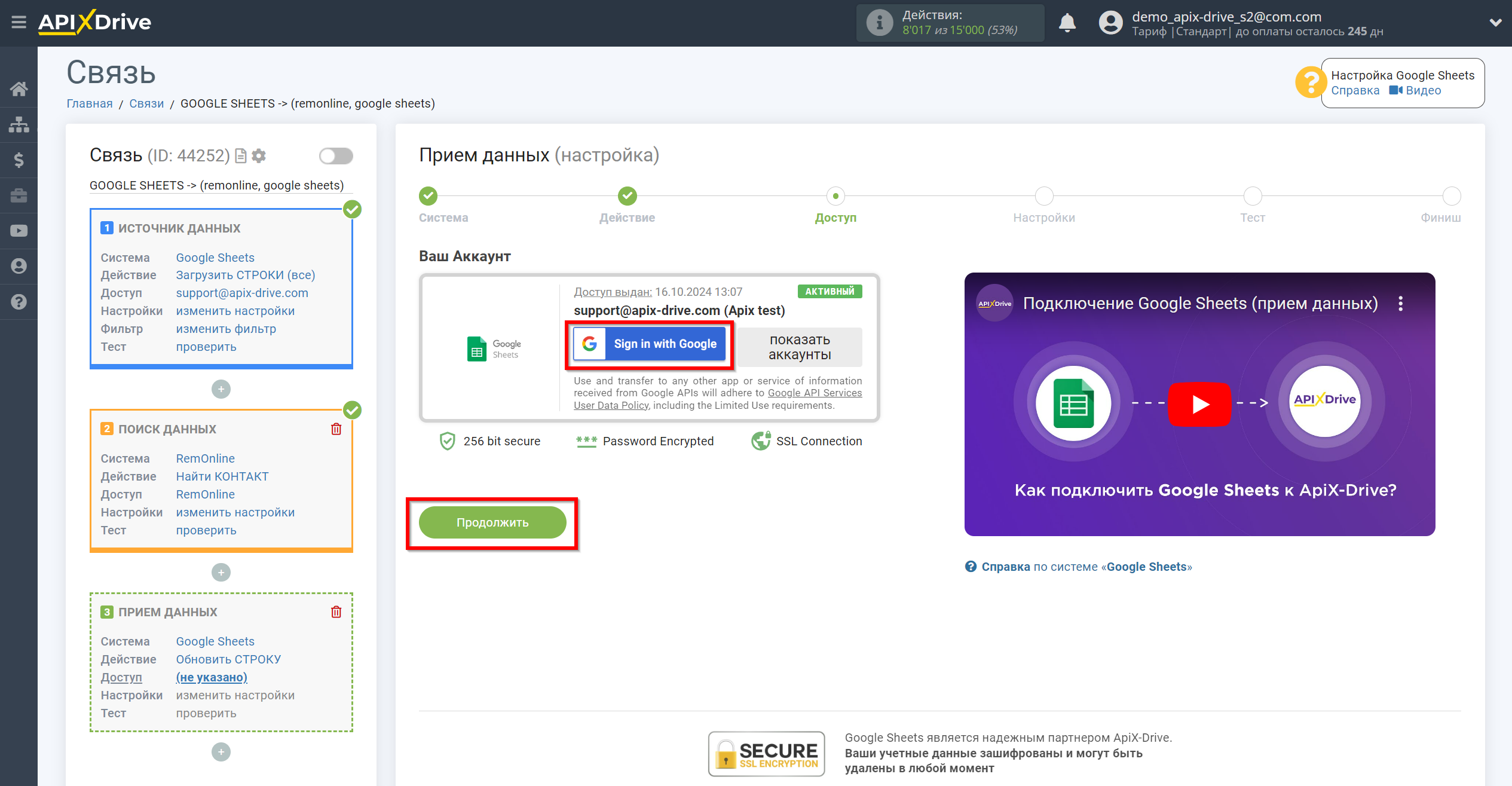Screen dimensions: 1512x786
Task: Open video options three-dot menu
Action: click(1400, 304)
